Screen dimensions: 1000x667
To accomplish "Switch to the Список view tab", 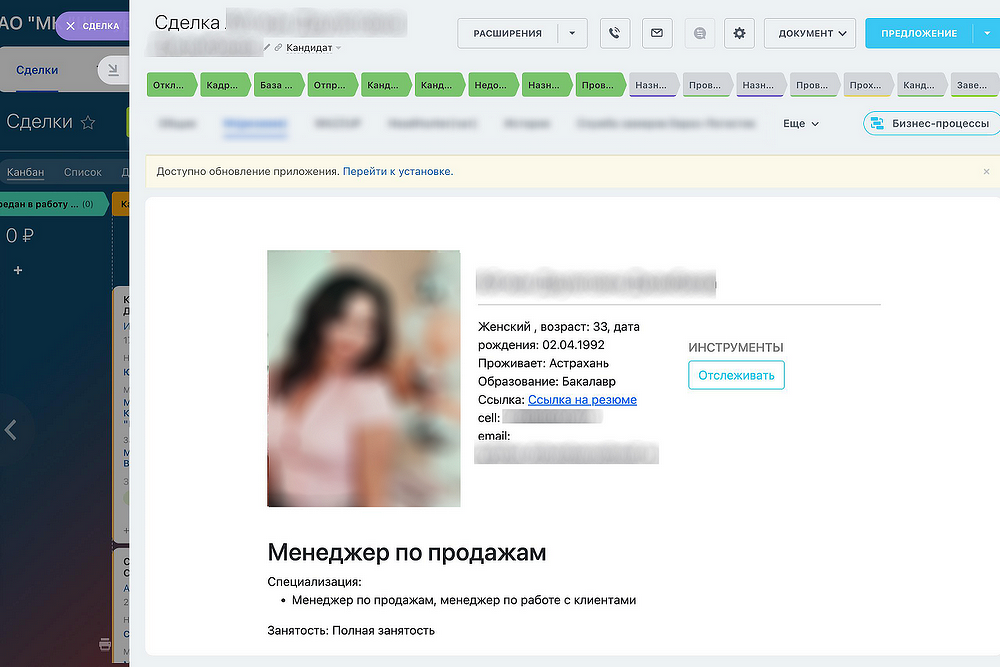I will (83, 172).
